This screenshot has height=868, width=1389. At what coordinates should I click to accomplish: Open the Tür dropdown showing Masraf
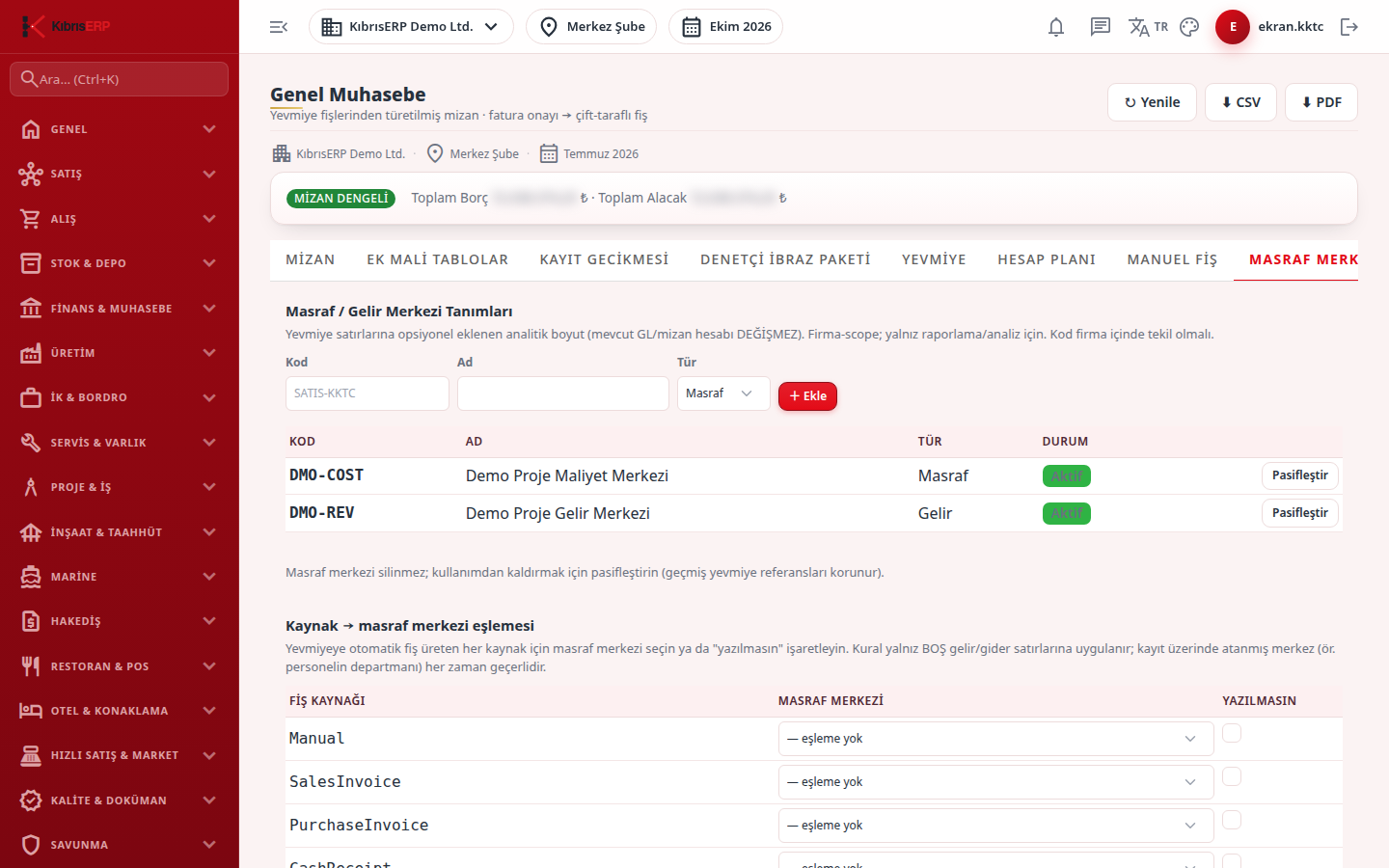723,393
